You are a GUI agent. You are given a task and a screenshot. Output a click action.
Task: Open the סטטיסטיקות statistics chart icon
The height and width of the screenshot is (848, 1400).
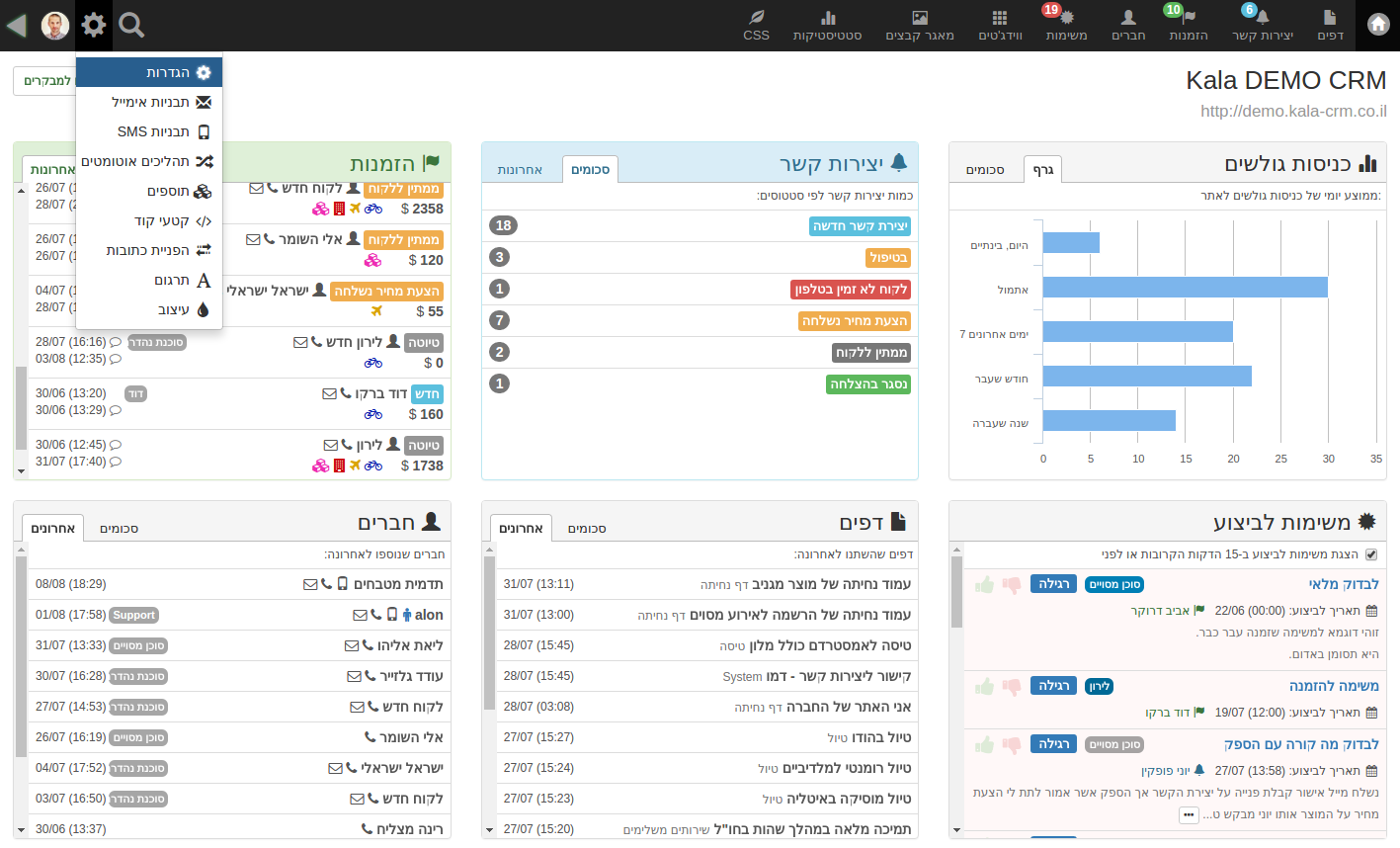tap(827, 26)
